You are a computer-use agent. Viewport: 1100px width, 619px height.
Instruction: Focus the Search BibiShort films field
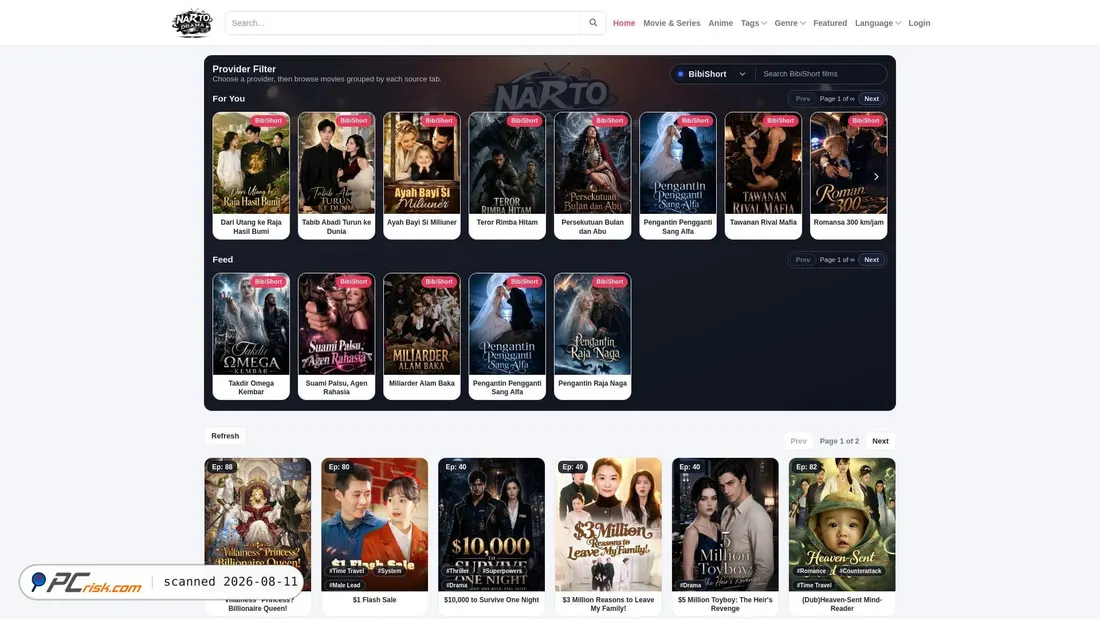[821, 74]
